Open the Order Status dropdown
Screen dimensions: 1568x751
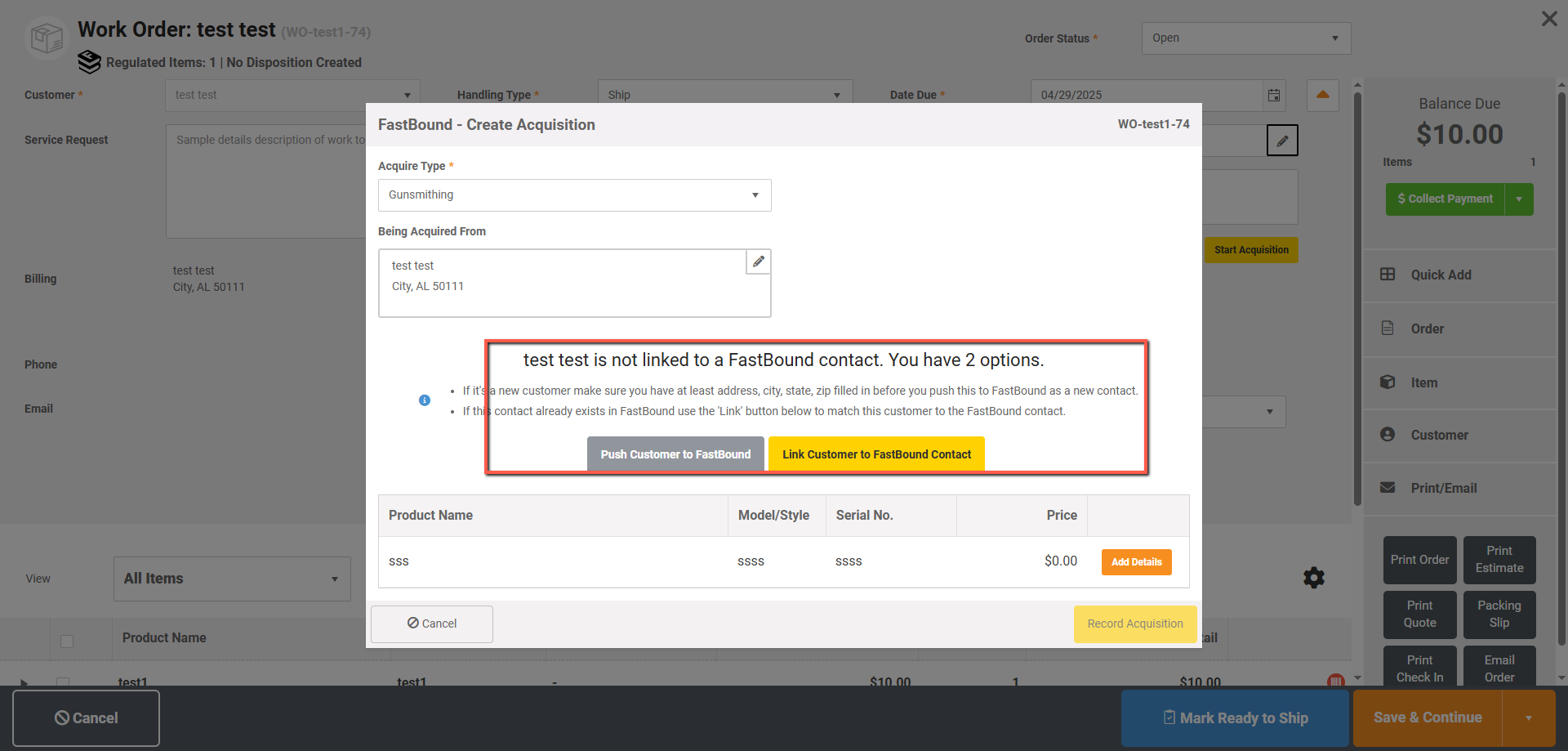tap(1246, 38)
